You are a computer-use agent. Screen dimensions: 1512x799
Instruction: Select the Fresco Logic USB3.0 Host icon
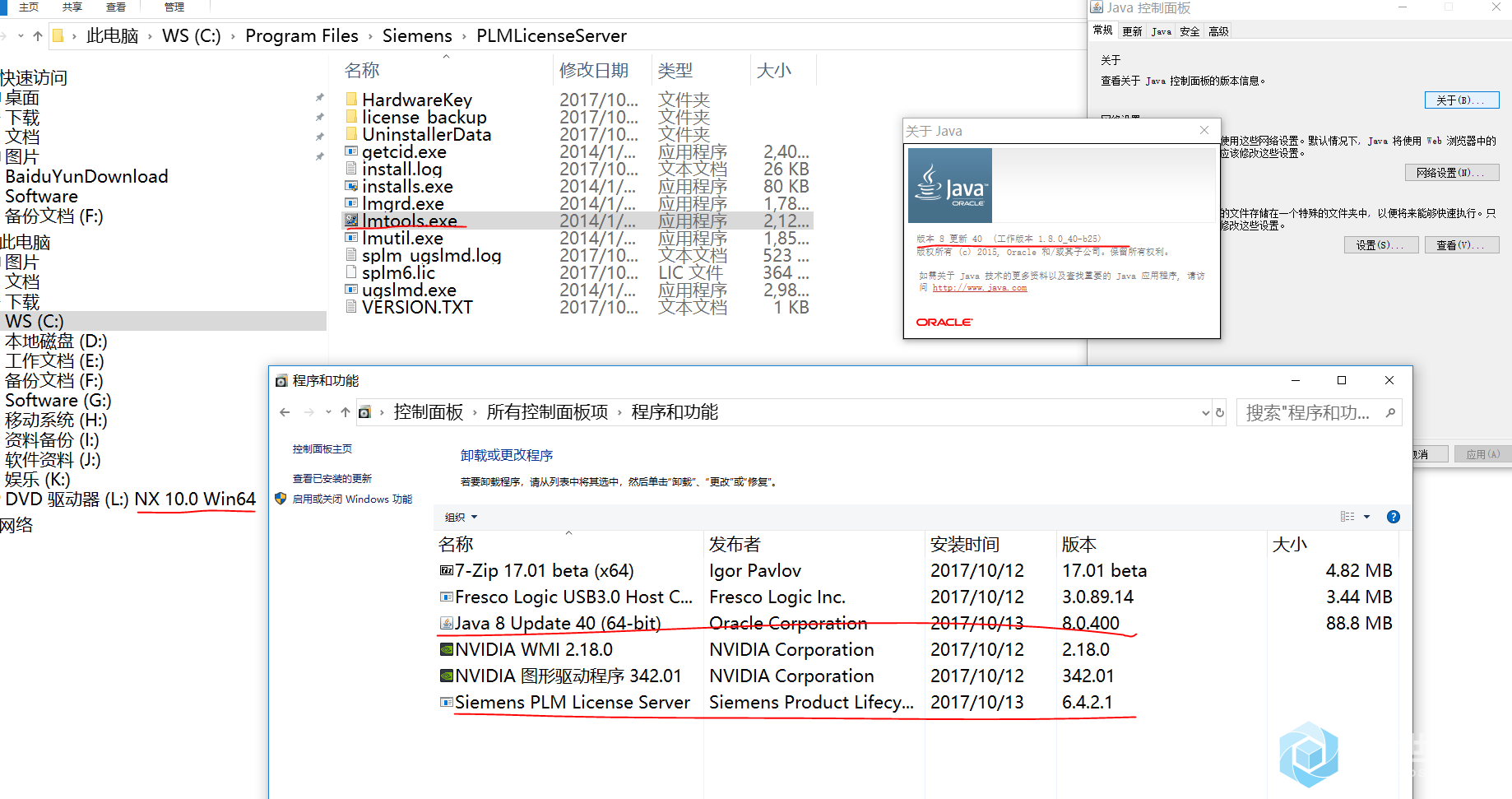(x=447, y=597)
